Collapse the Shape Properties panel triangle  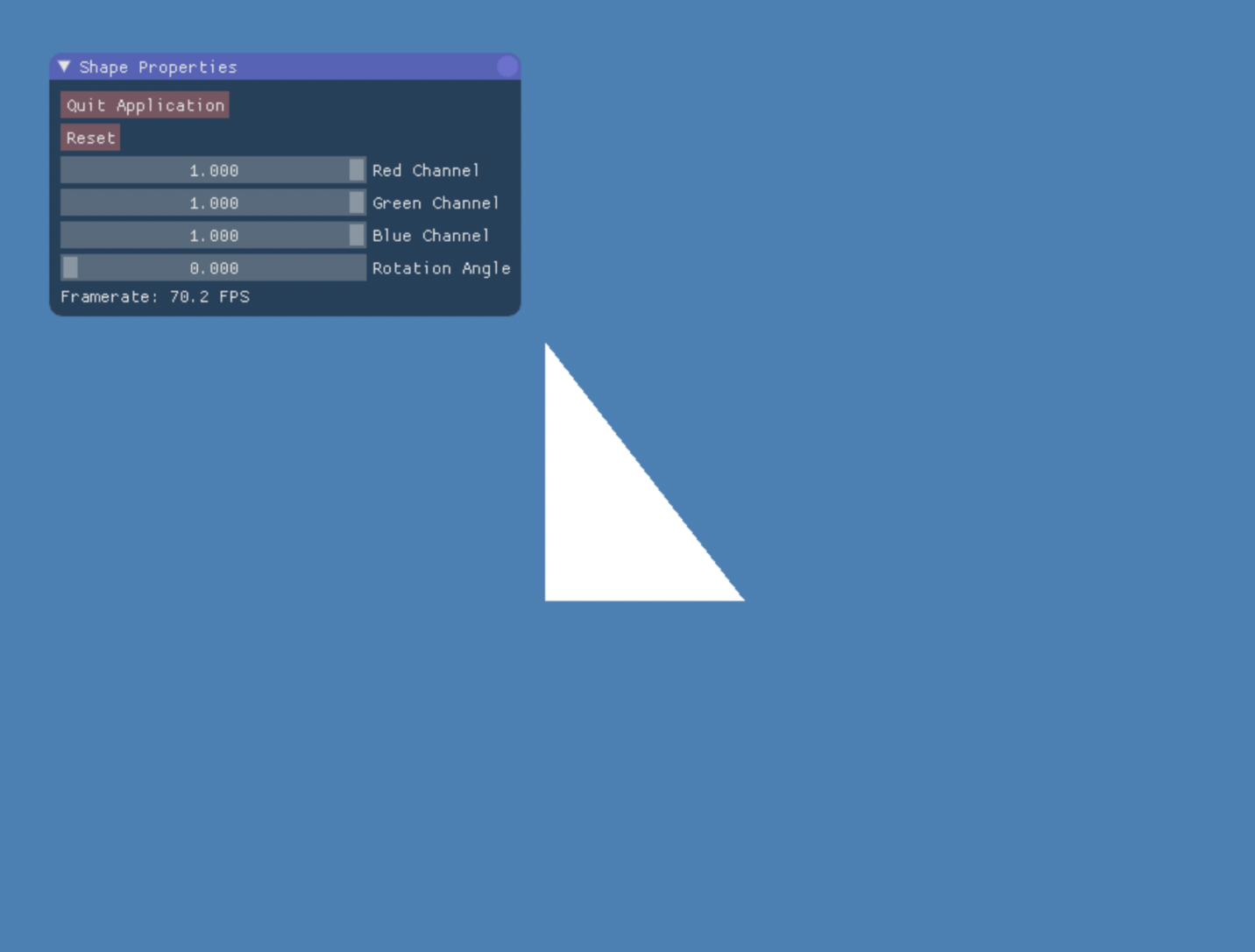64,67
